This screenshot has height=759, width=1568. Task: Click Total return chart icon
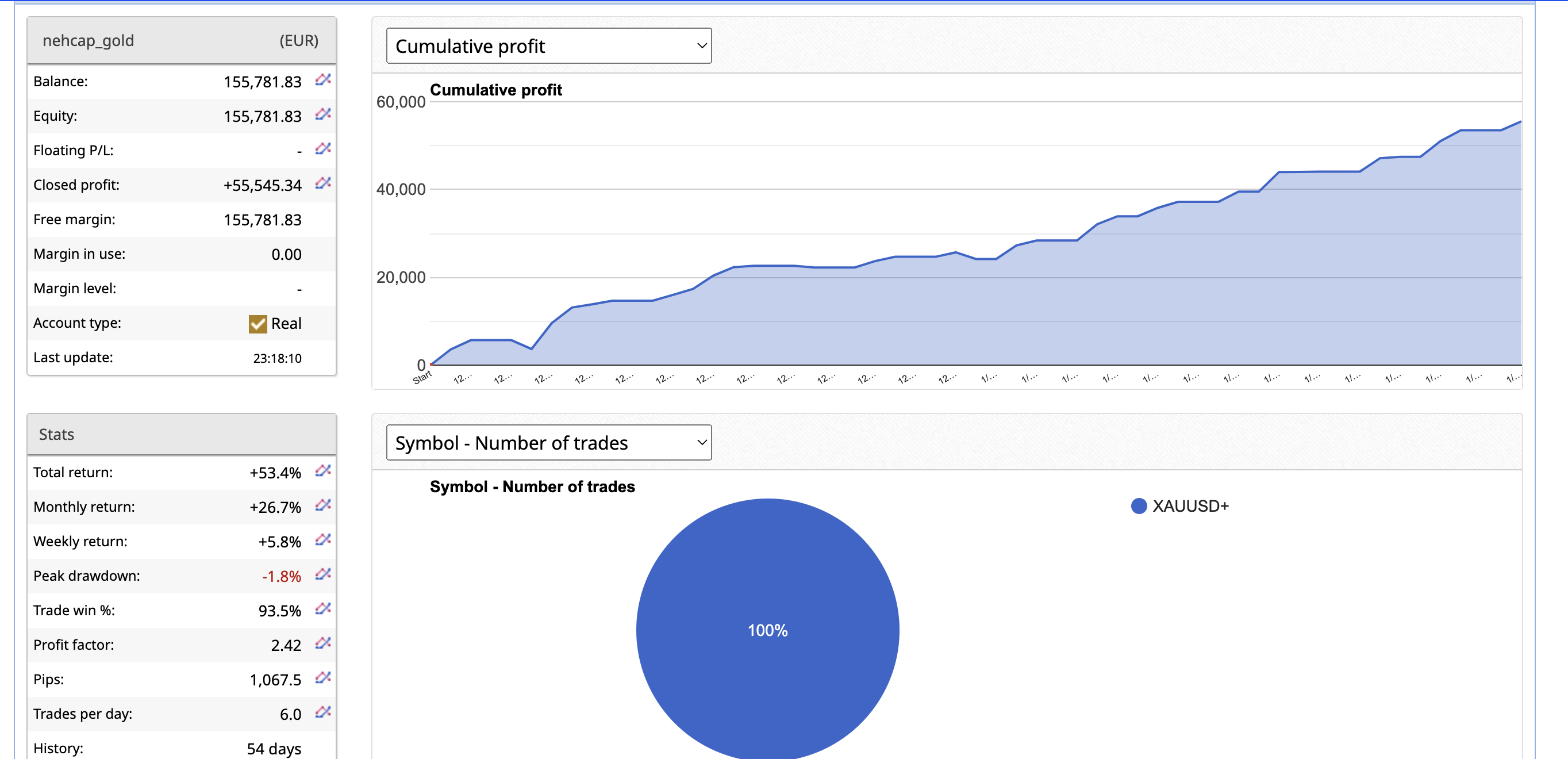[x=322, y=470]
